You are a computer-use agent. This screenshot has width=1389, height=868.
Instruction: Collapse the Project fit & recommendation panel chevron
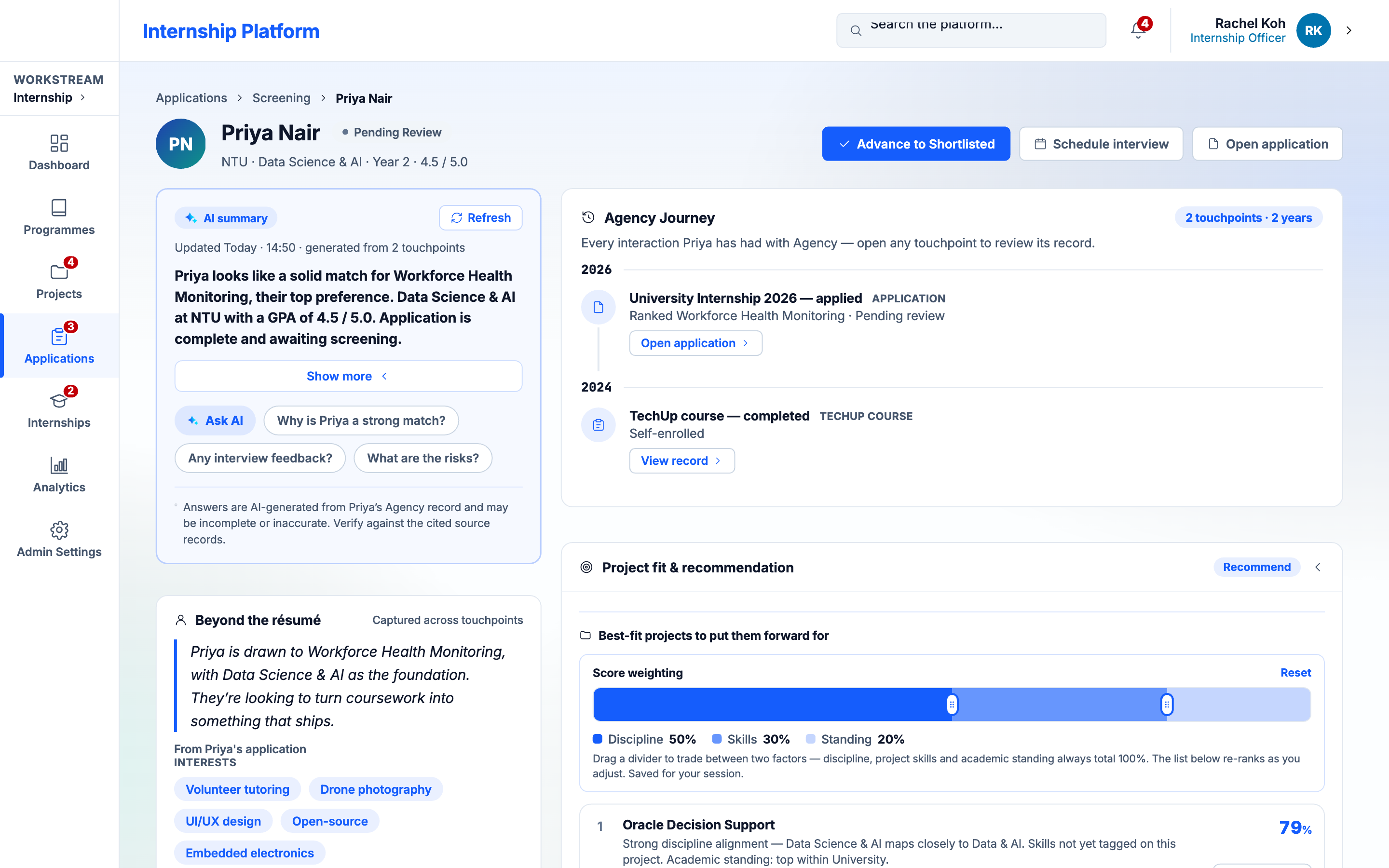pos(1318,567)
